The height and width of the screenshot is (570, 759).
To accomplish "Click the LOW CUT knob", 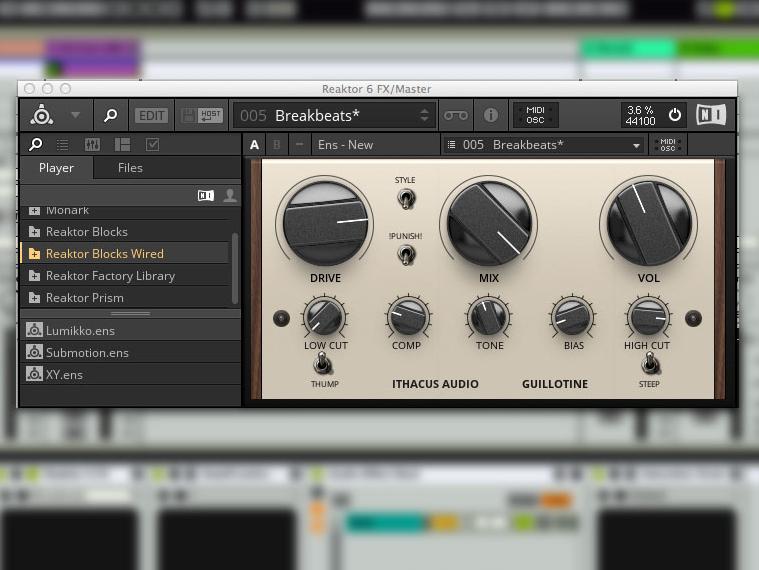I will coord(324,317).
